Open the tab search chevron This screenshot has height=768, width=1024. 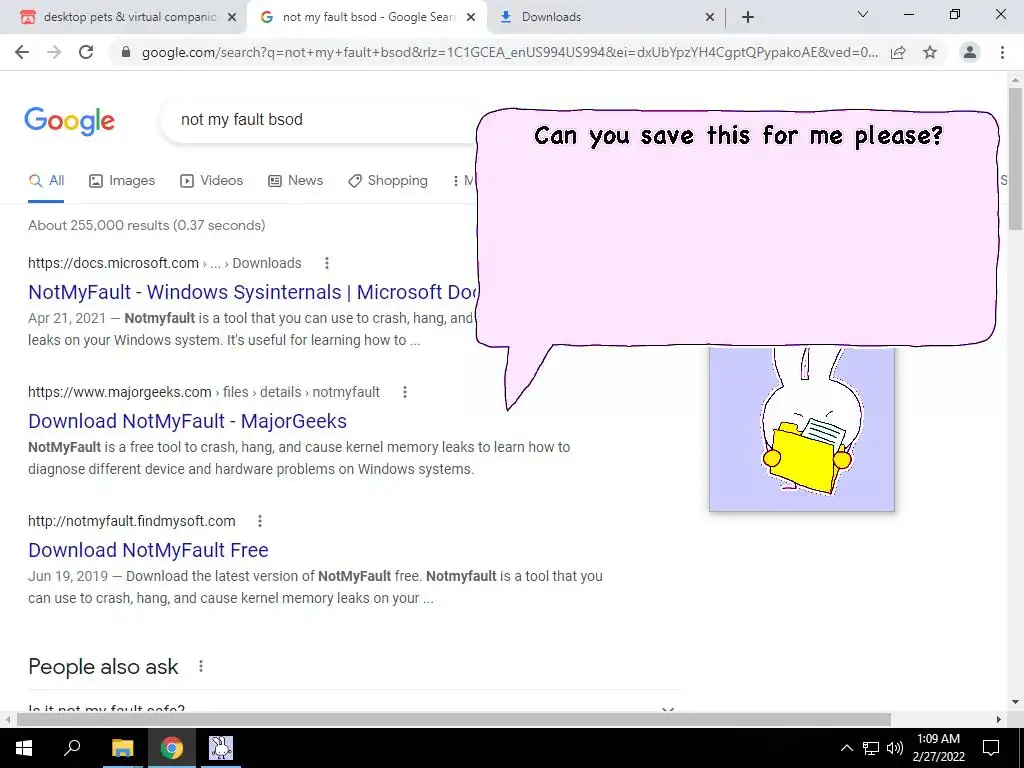863,14
